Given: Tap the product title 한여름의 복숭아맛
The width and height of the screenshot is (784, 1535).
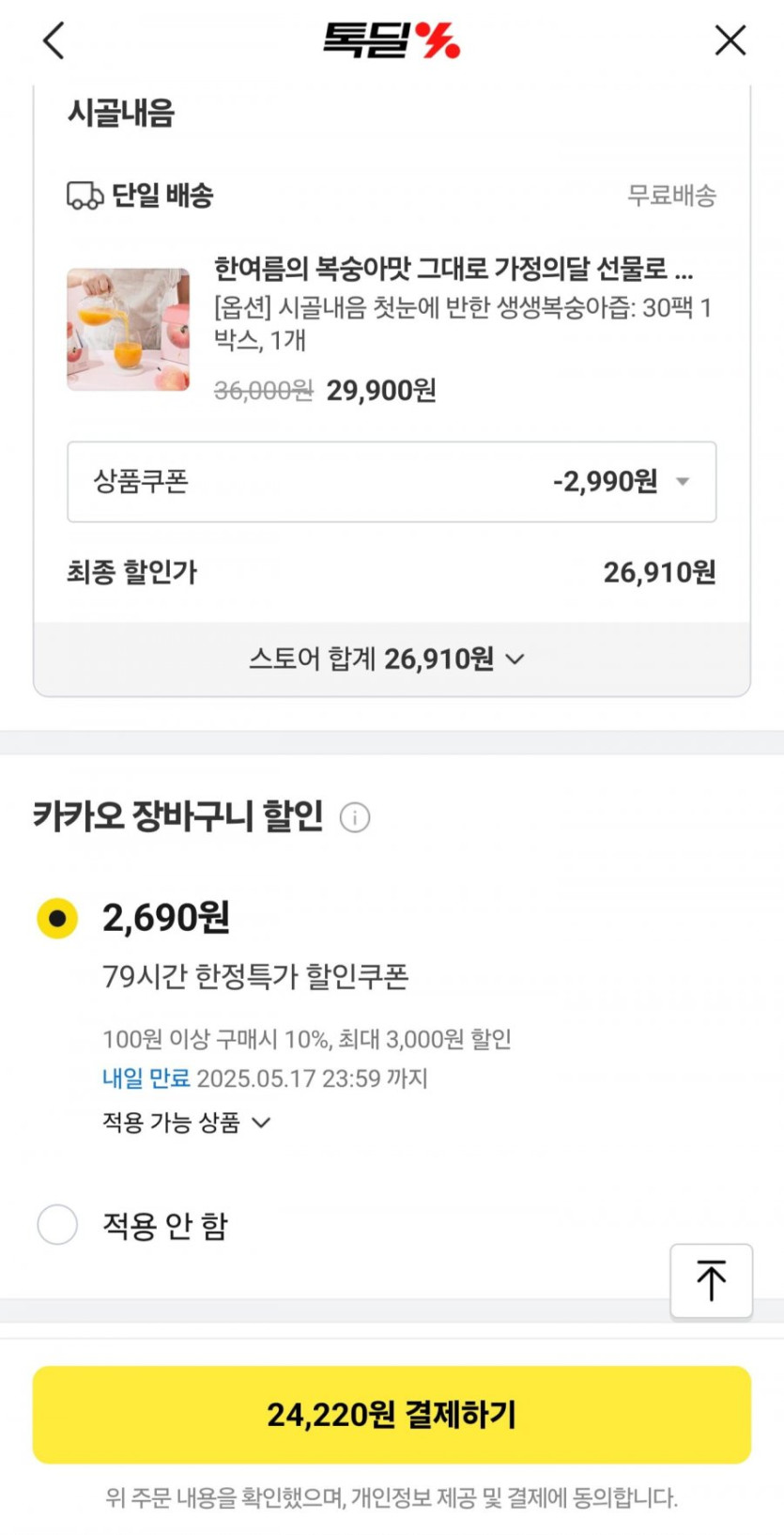Looking at the screenshot, I should [x=453, y=269].
